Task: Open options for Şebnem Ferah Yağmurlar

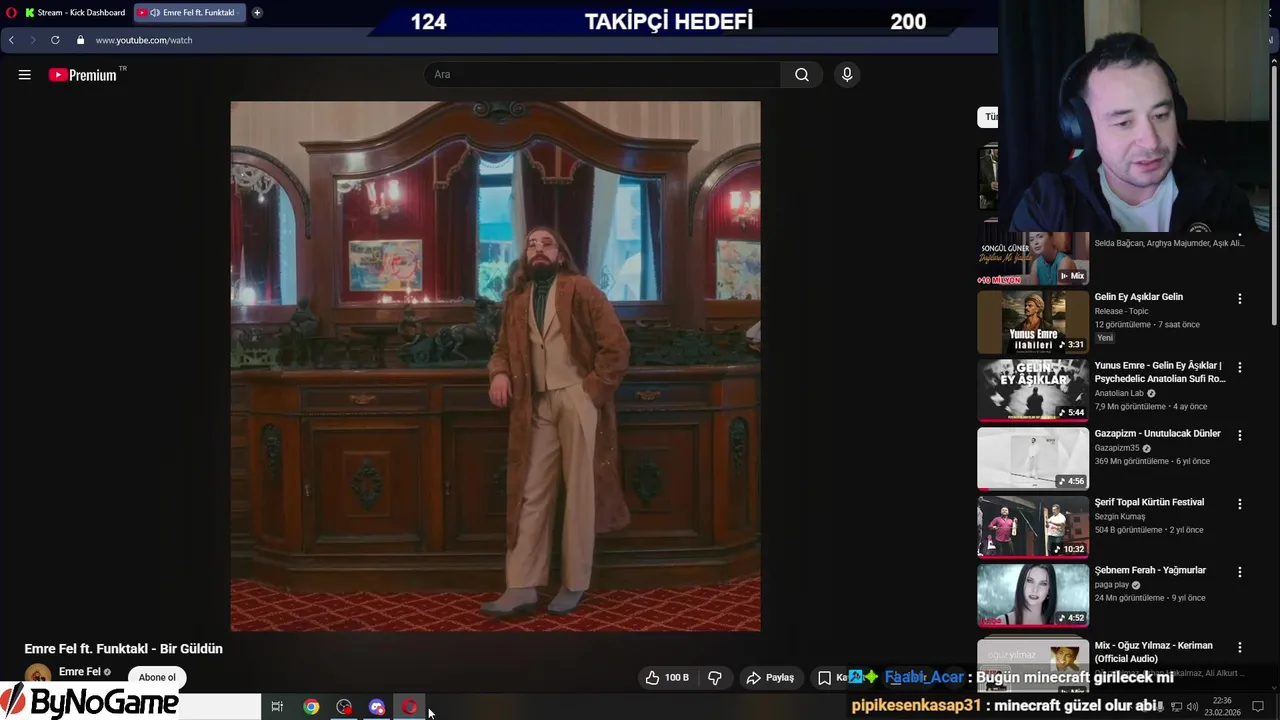Action: click(x=1240, y=572)
